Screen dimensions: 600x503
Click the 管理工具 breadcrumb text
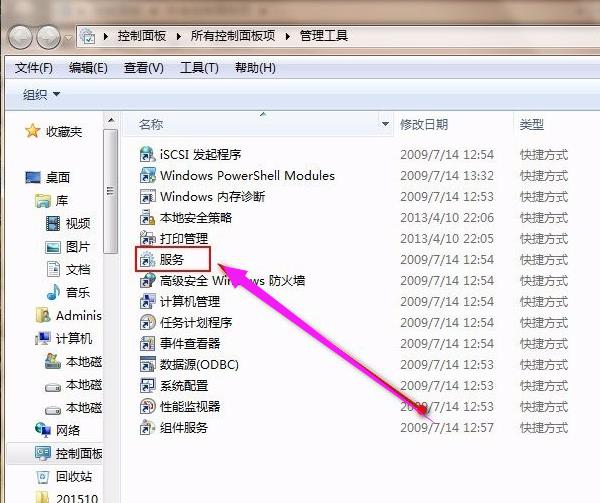point(324,36)
